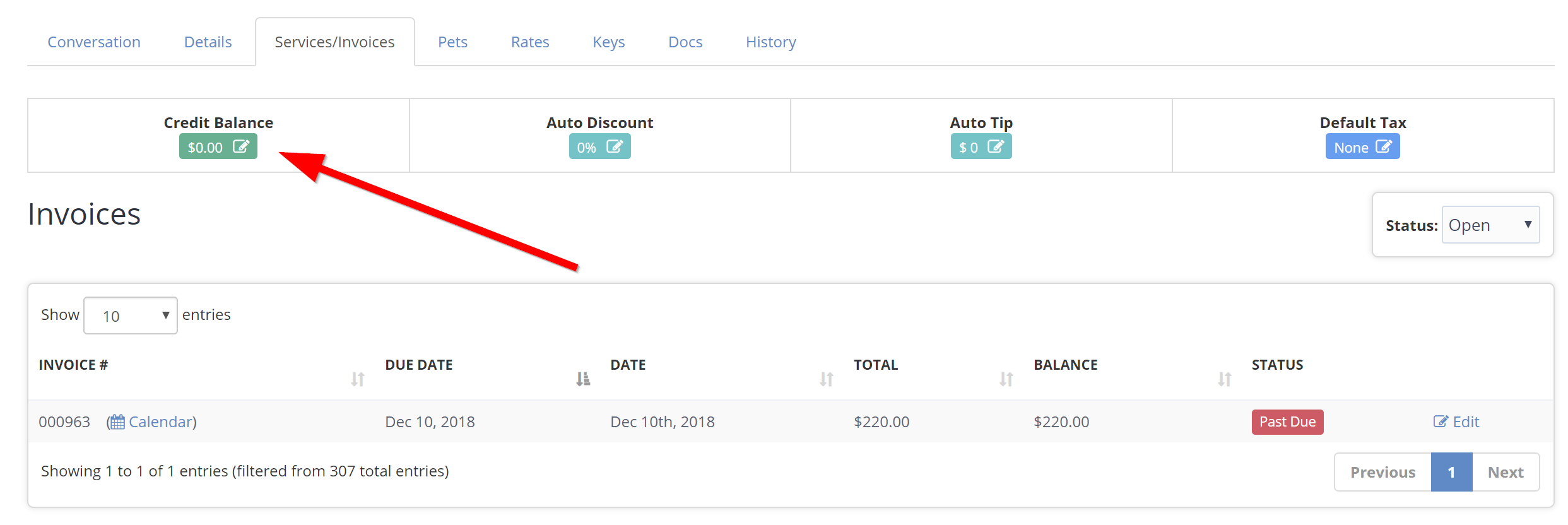Open the Rates tab

click(x=530, y=42)
